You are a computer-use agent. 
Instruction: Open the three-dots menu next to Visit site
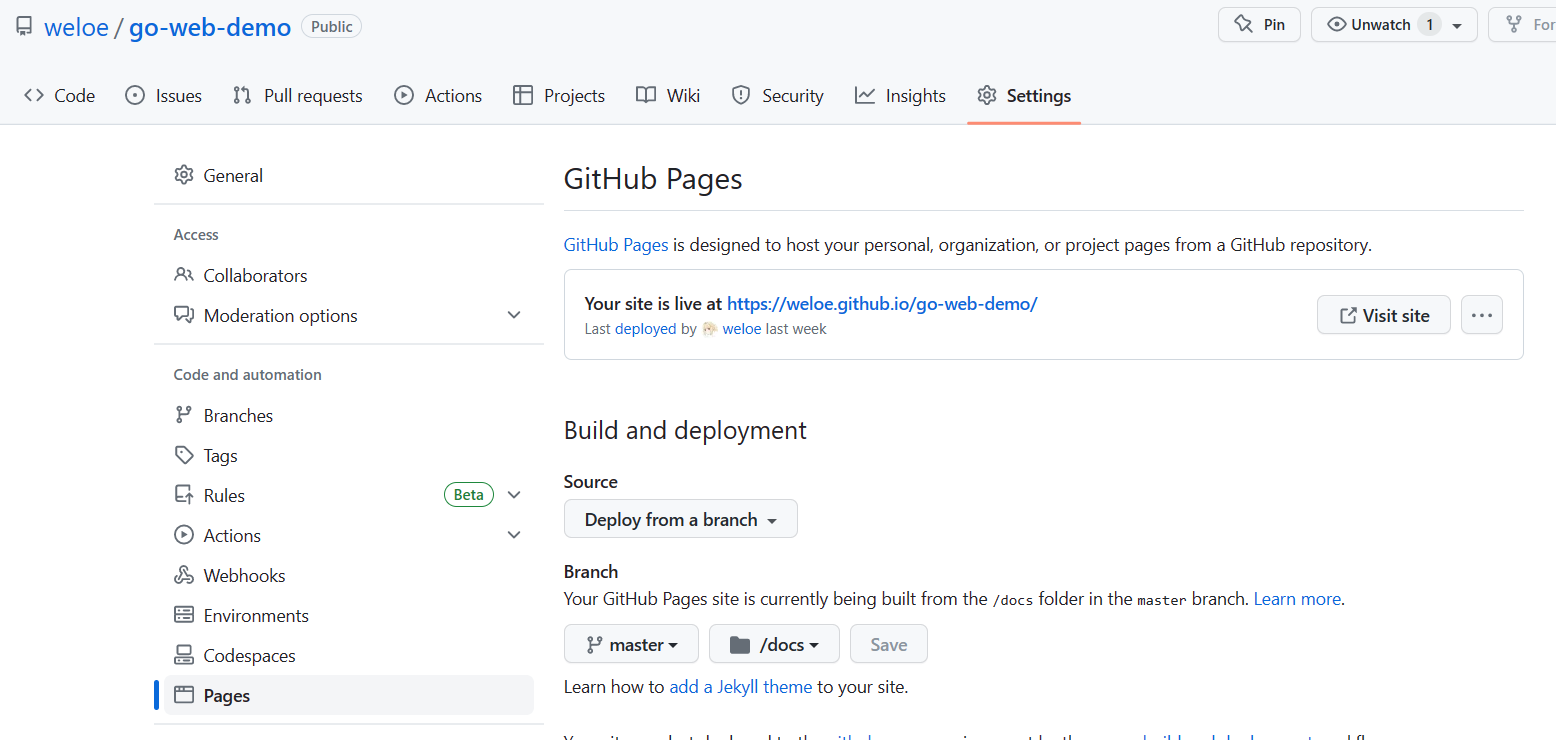click(x=1482, y=315)
